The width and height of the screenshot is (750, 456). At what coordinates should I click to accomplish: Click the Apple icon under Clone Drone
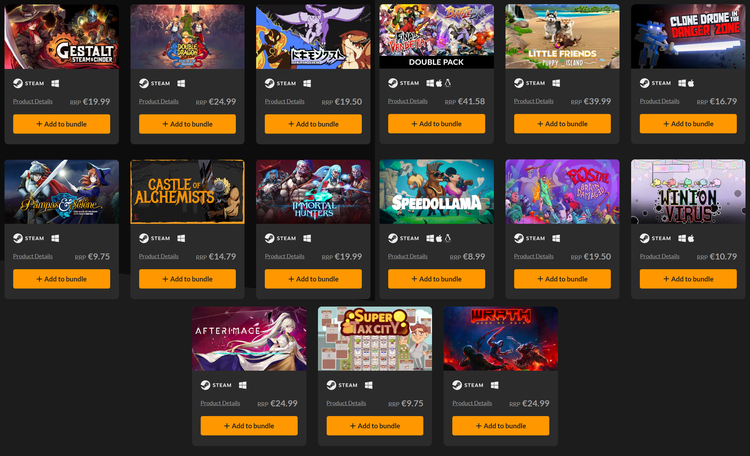pos(691,83)
